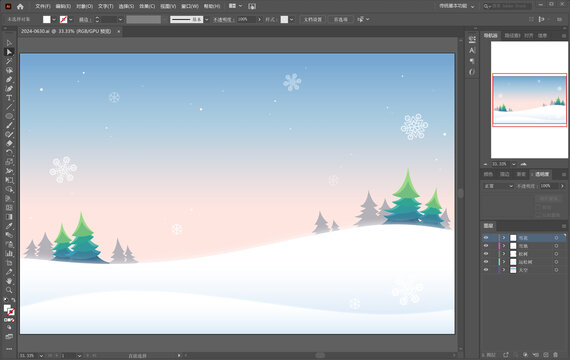
Task: Click the white fill color swatch in toolbar
Action: pyautogui.click(x=7, y=309)
